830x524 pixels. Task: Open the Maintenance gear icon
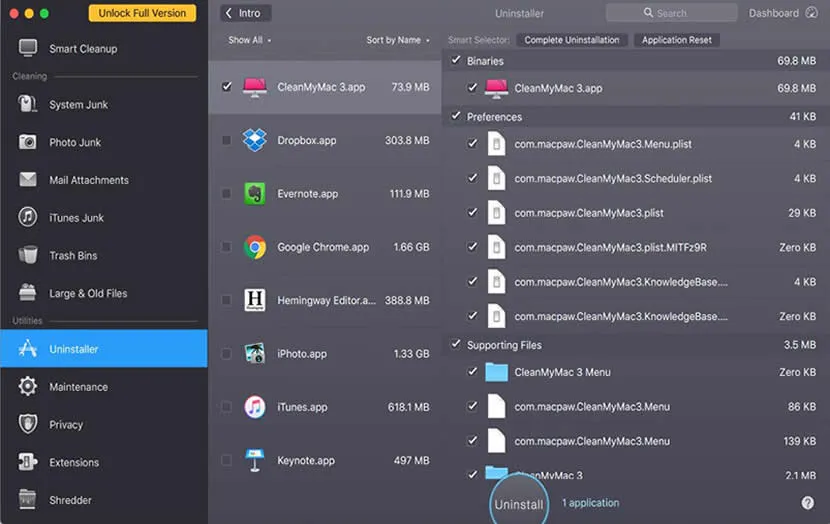click(x=28, y=386)
